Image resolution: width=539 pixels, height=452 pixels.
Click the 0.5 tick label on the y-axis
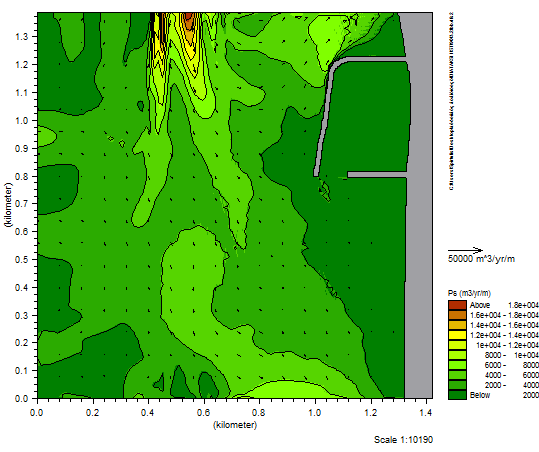(21, 260)
